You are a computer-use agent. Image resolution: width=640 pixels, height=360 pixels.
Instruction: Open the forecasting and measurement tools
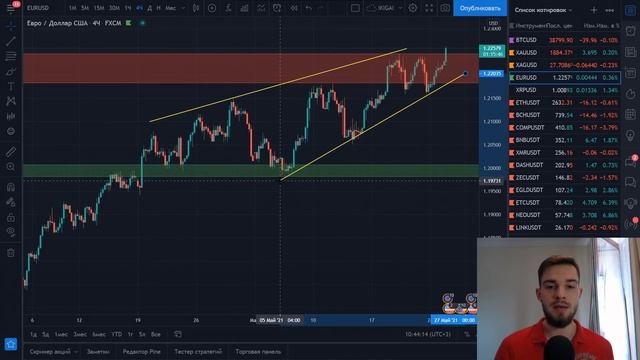[x=11, y=116]
